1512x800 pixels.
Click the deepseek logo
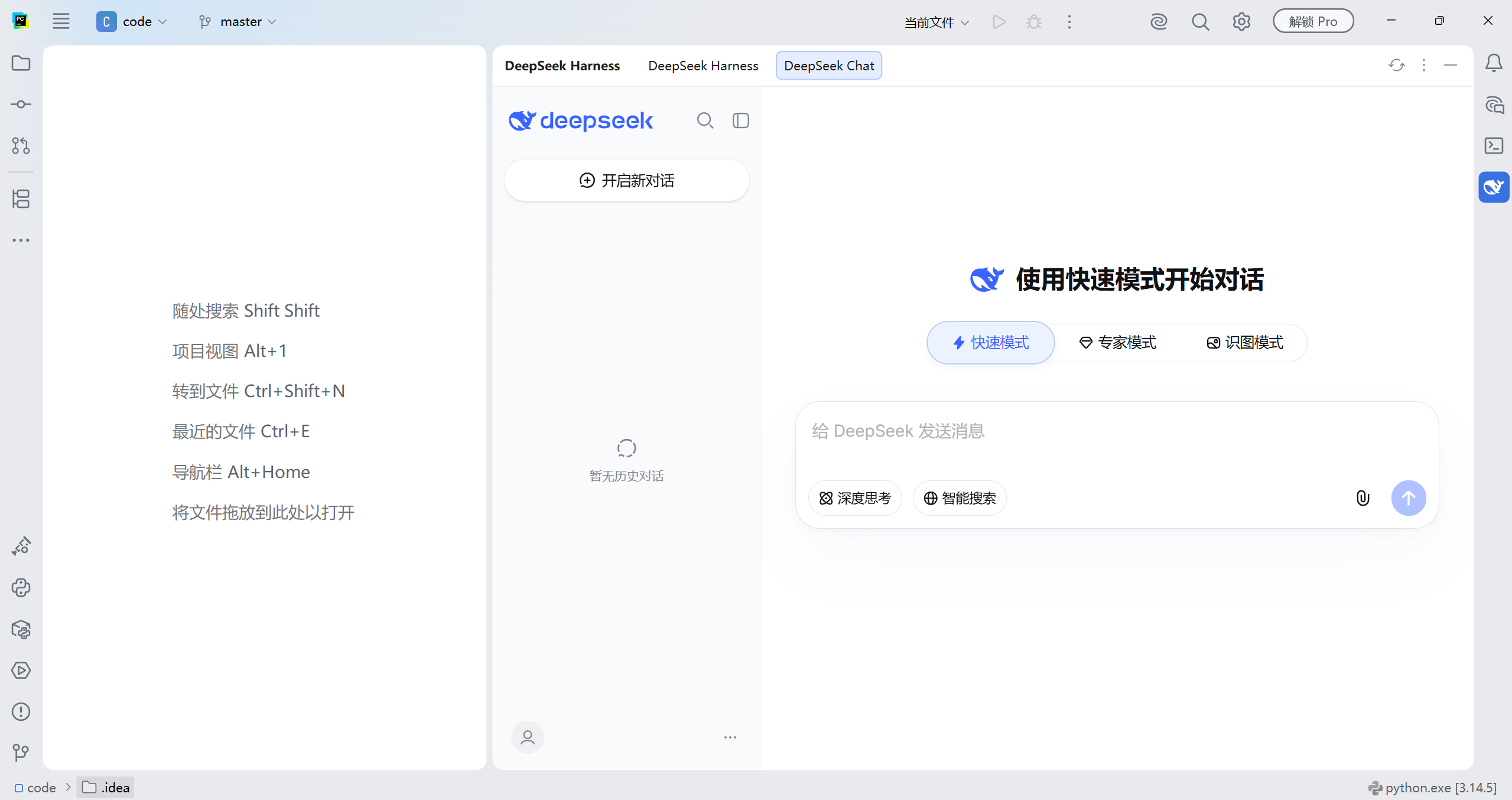click(581, 121)
